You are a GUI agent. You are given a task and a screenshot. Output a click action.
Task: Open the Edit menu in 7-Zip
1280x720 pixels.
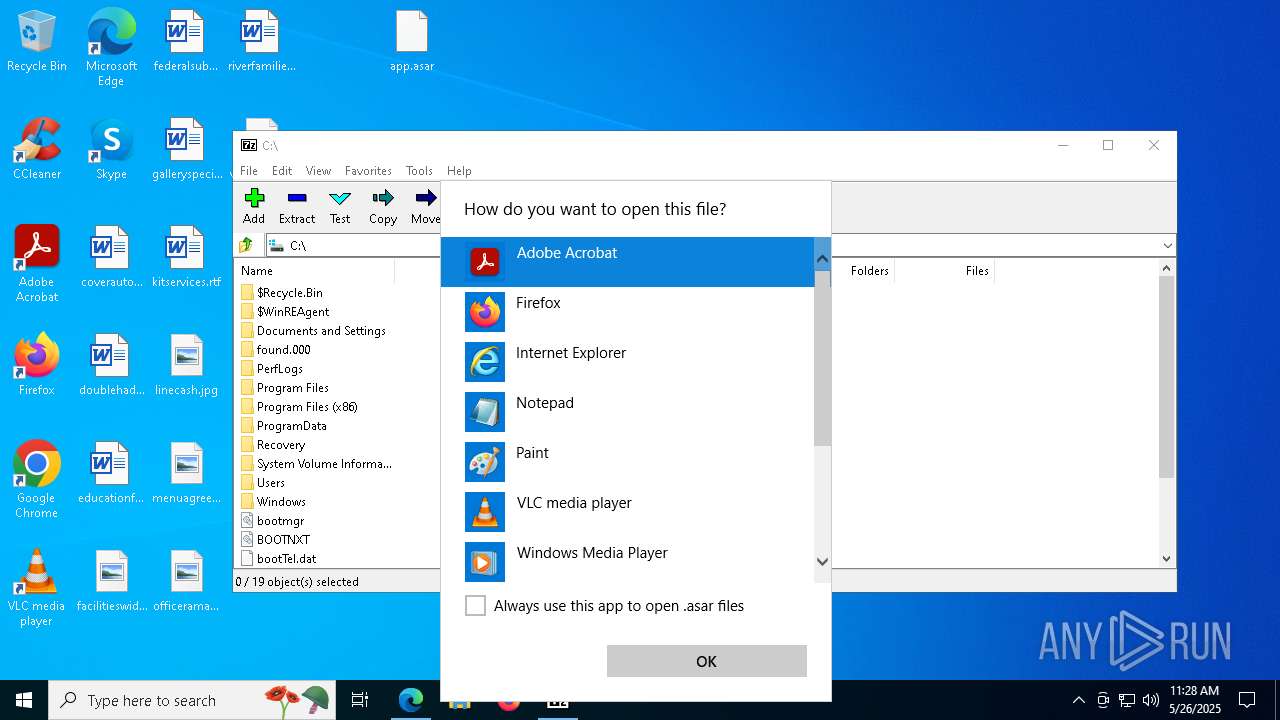(282, 171)
